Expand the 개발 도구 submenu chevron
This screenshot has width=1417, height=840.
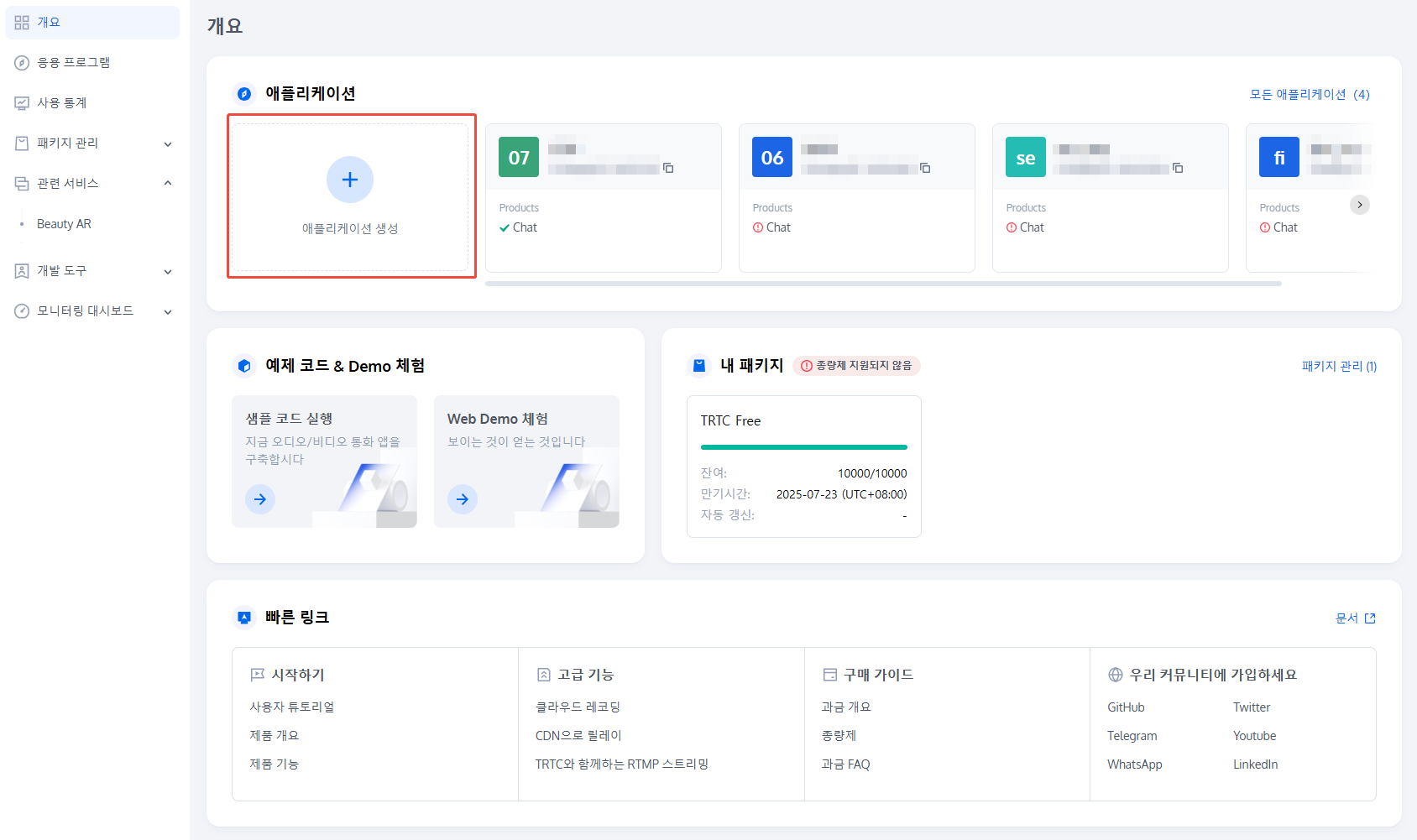tap(168, 272)
